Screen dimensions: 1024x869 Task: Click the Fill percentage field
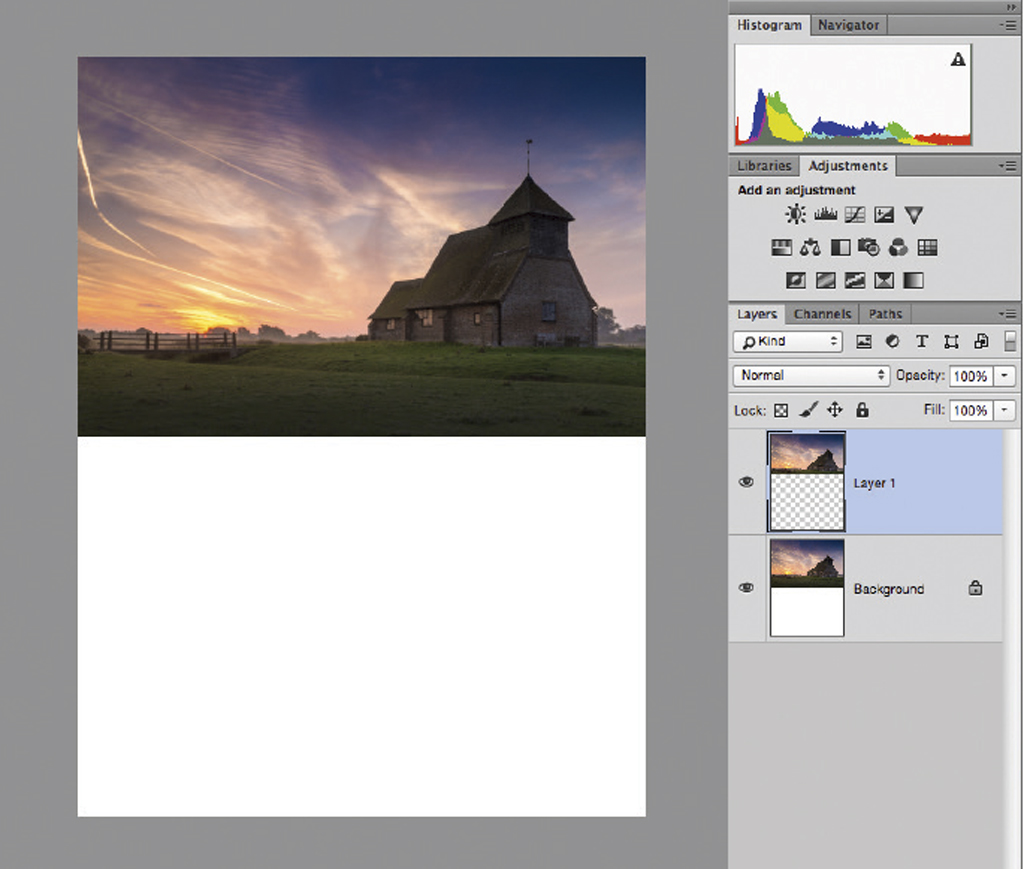click(971, 410)
